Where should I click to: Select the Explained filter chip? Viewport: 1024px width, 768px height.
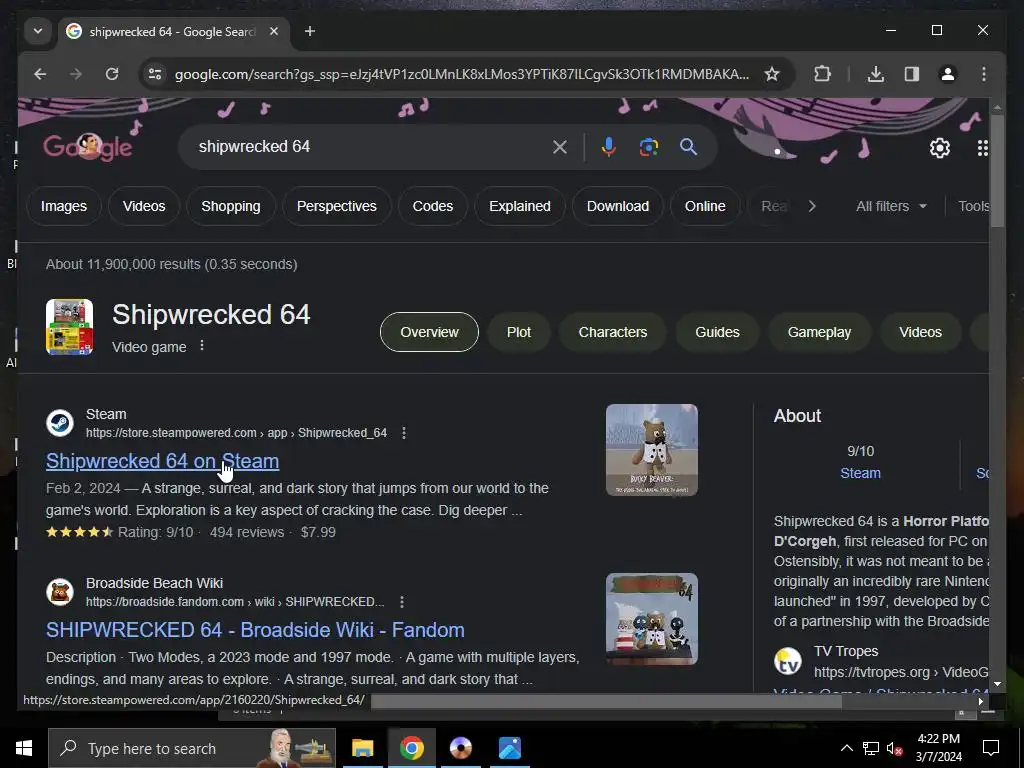tap(520, 206)
